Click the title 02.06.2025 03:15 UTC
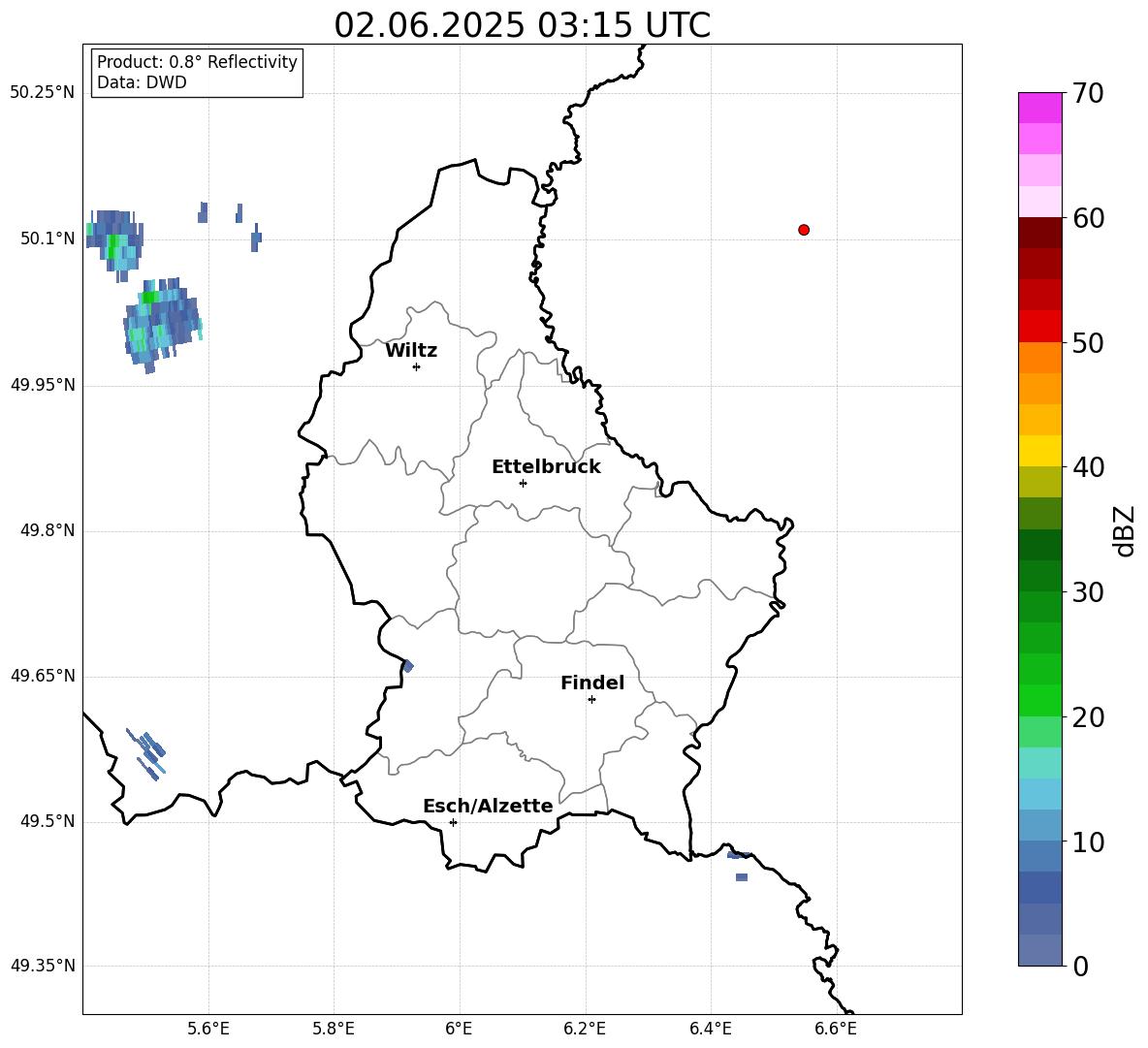 (x=522, y=25)
